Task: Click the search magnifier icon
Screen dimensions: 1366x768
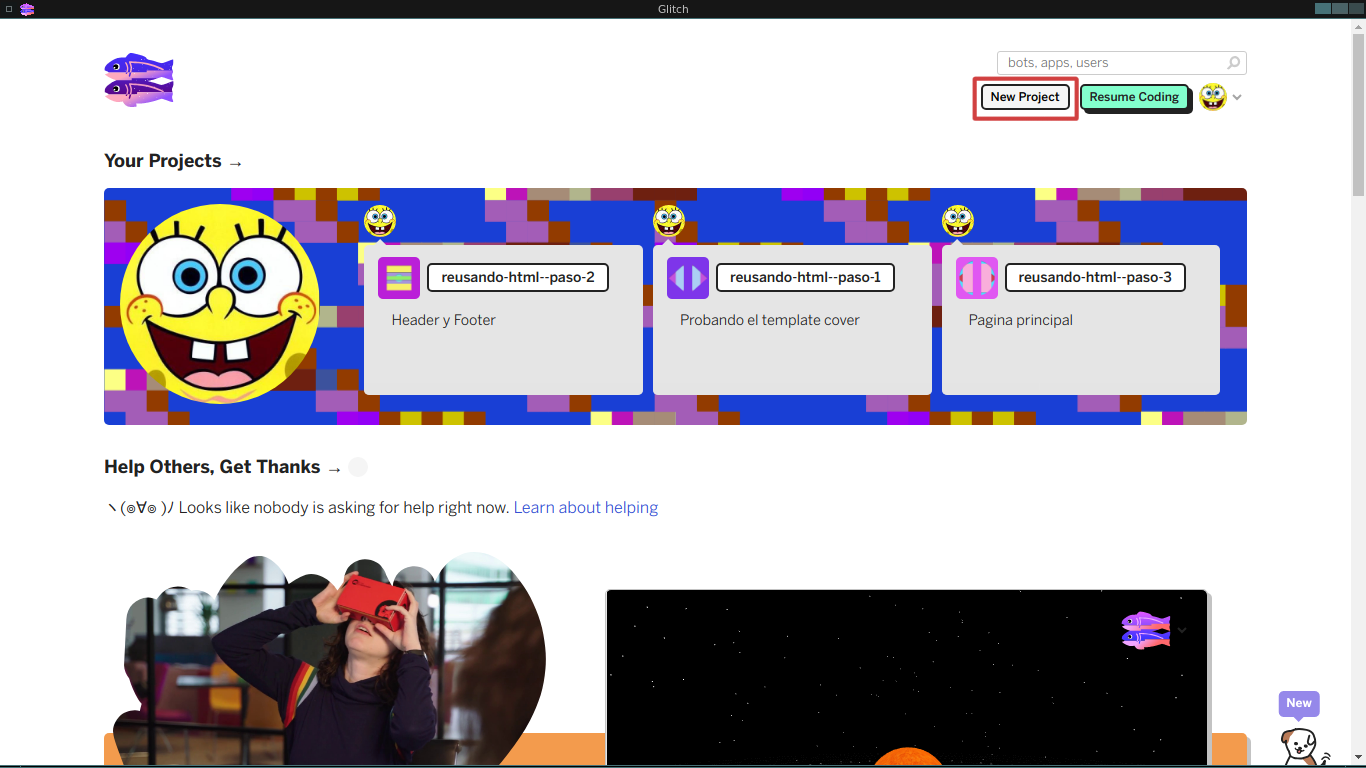Action: pos(1234,63)
